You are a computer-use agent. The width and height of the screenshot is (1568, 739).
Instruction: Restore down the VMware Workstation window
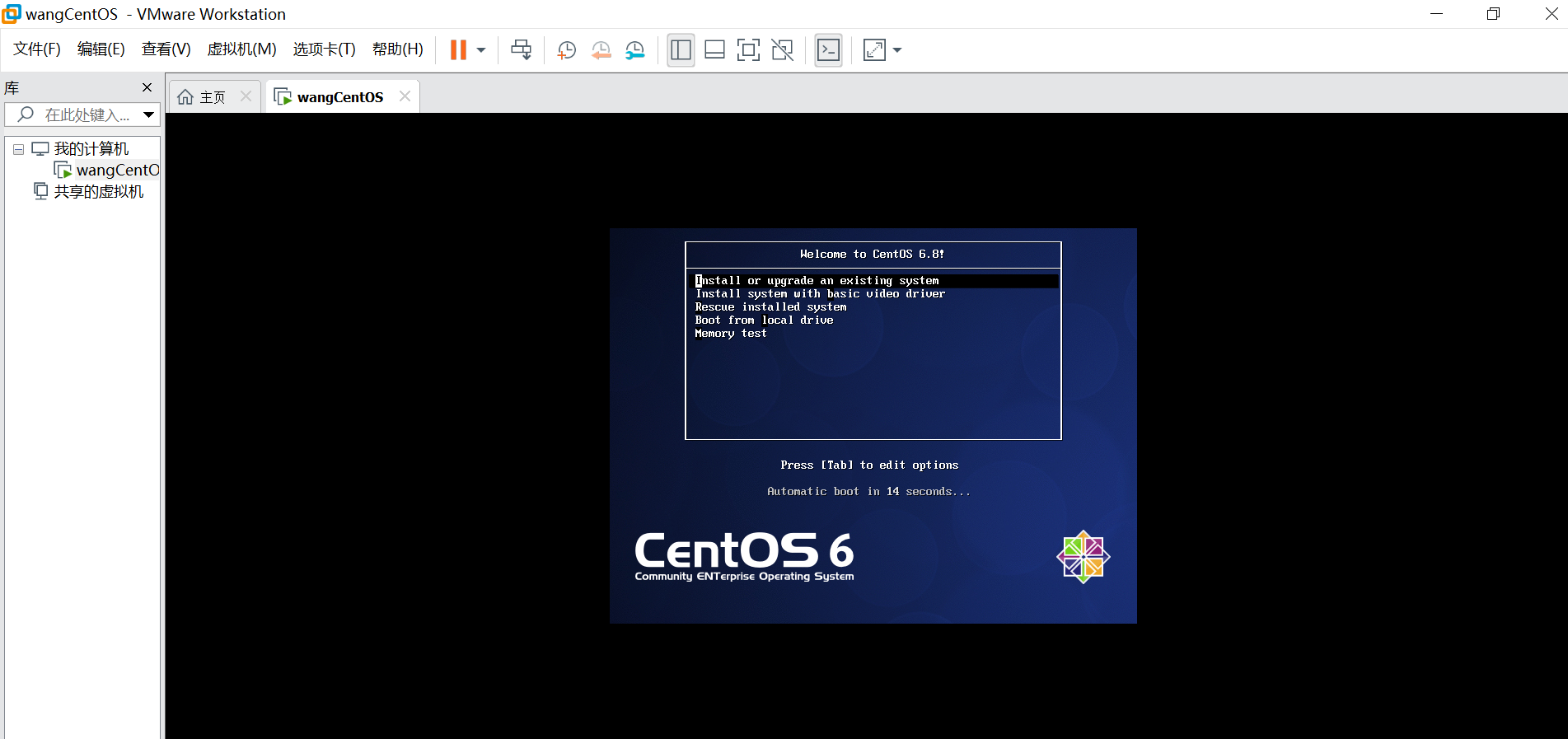1493,14
